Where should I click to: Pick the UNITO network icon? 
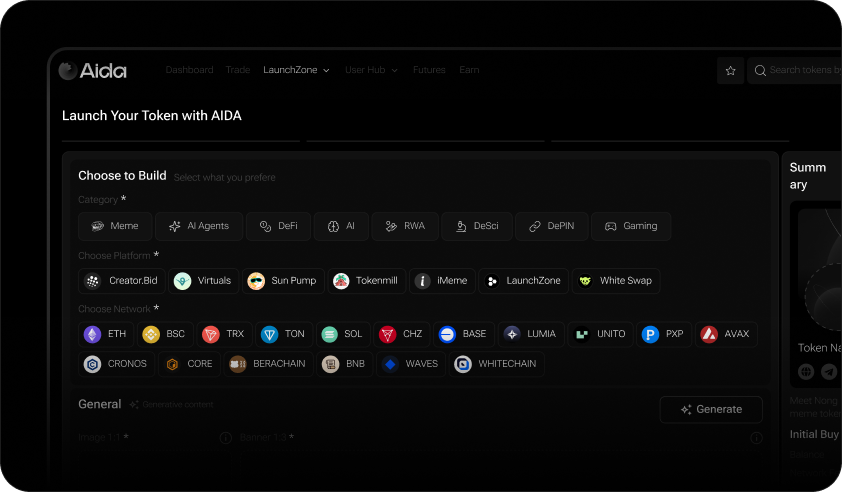coord(582,334)
